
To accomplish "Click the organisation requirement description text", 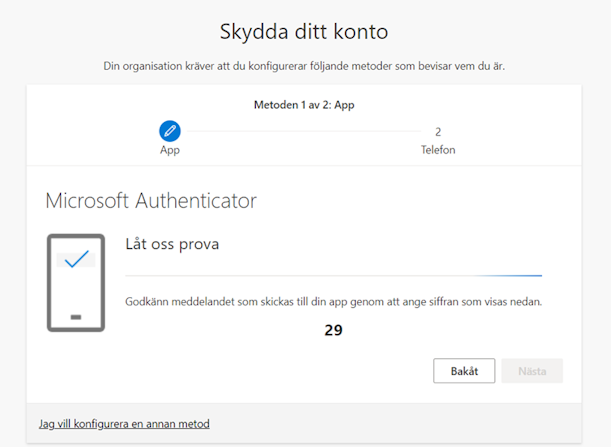I will [x=304, y=66].
